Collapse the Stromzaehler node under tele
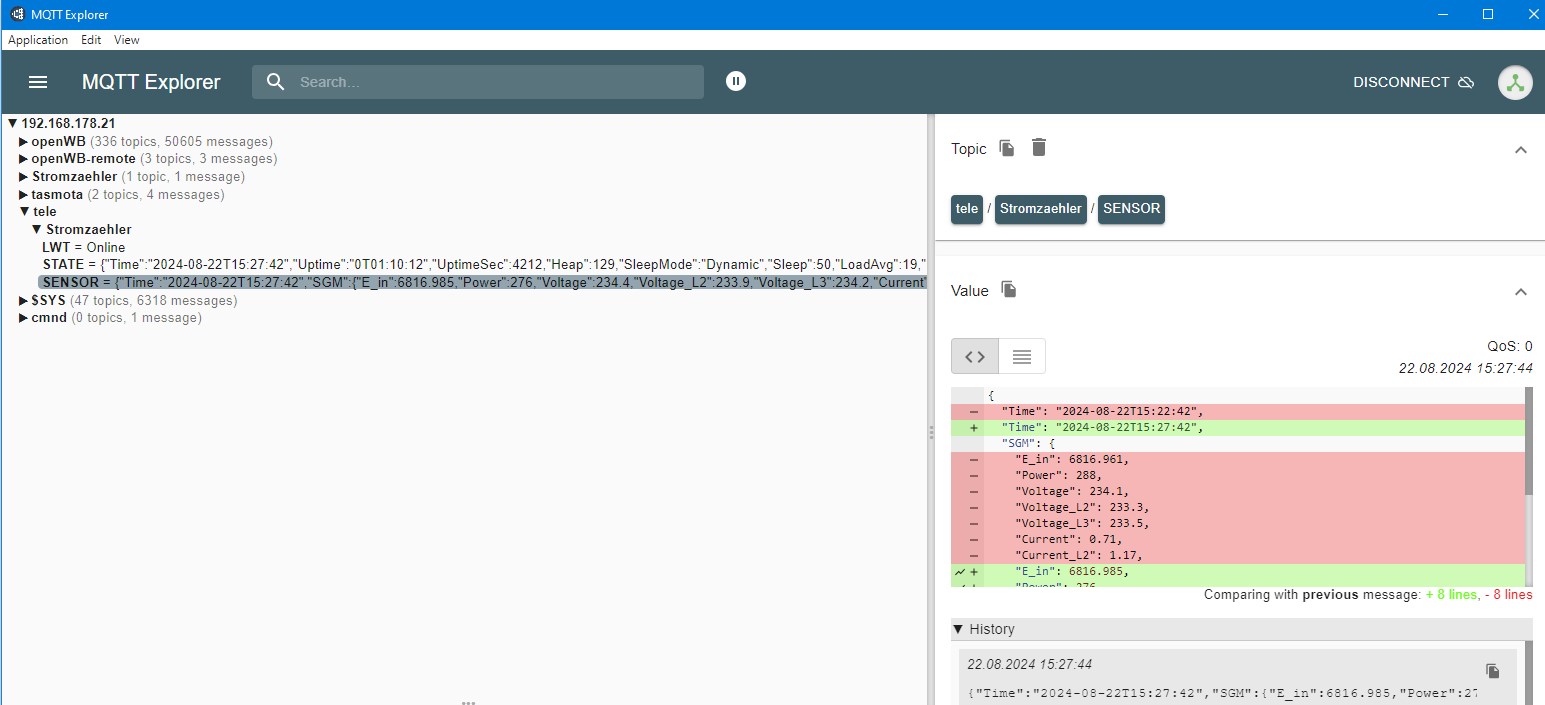Image resolution: width=1545 pixels, height=705 pixels. click(37, 230)
